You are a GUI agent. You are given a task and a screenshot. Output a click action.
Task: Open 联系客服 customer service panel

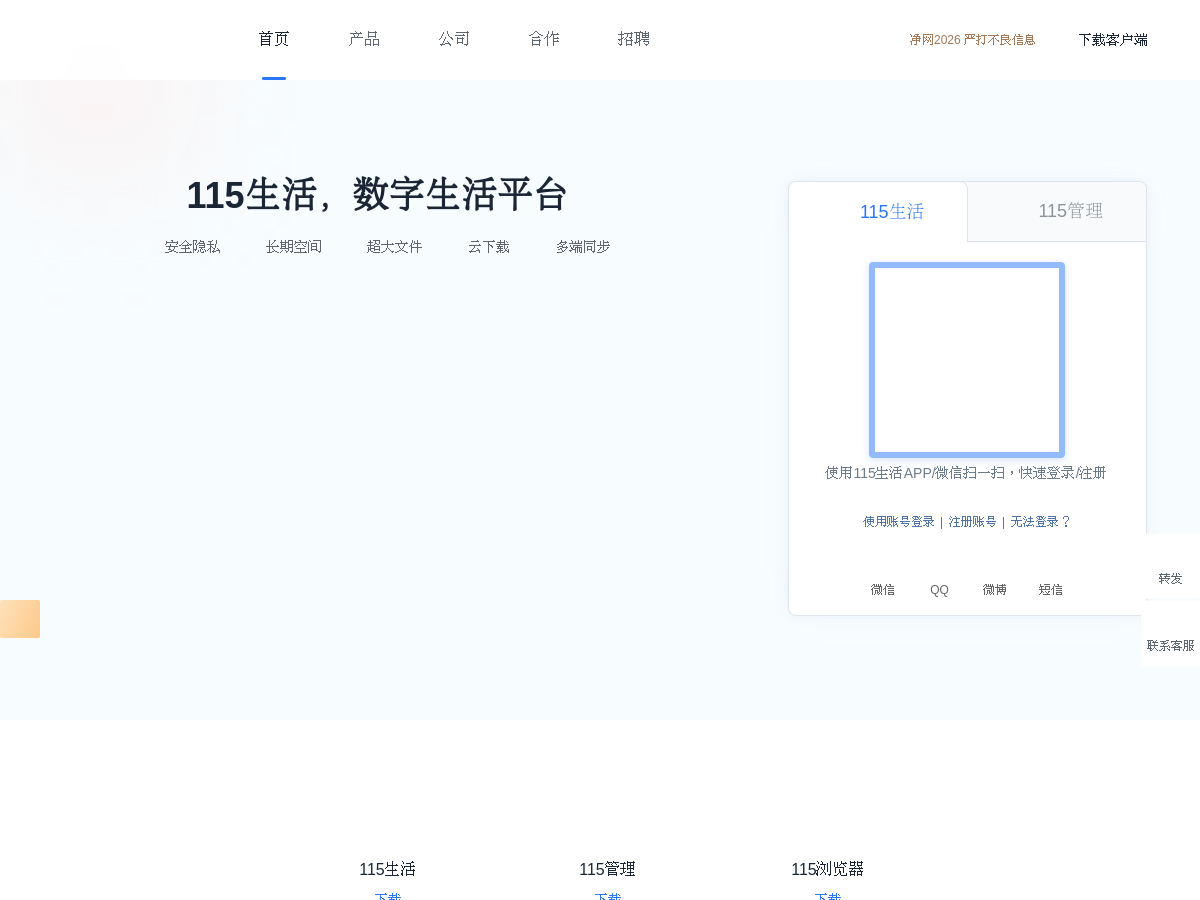click(x=1170, y=645)
